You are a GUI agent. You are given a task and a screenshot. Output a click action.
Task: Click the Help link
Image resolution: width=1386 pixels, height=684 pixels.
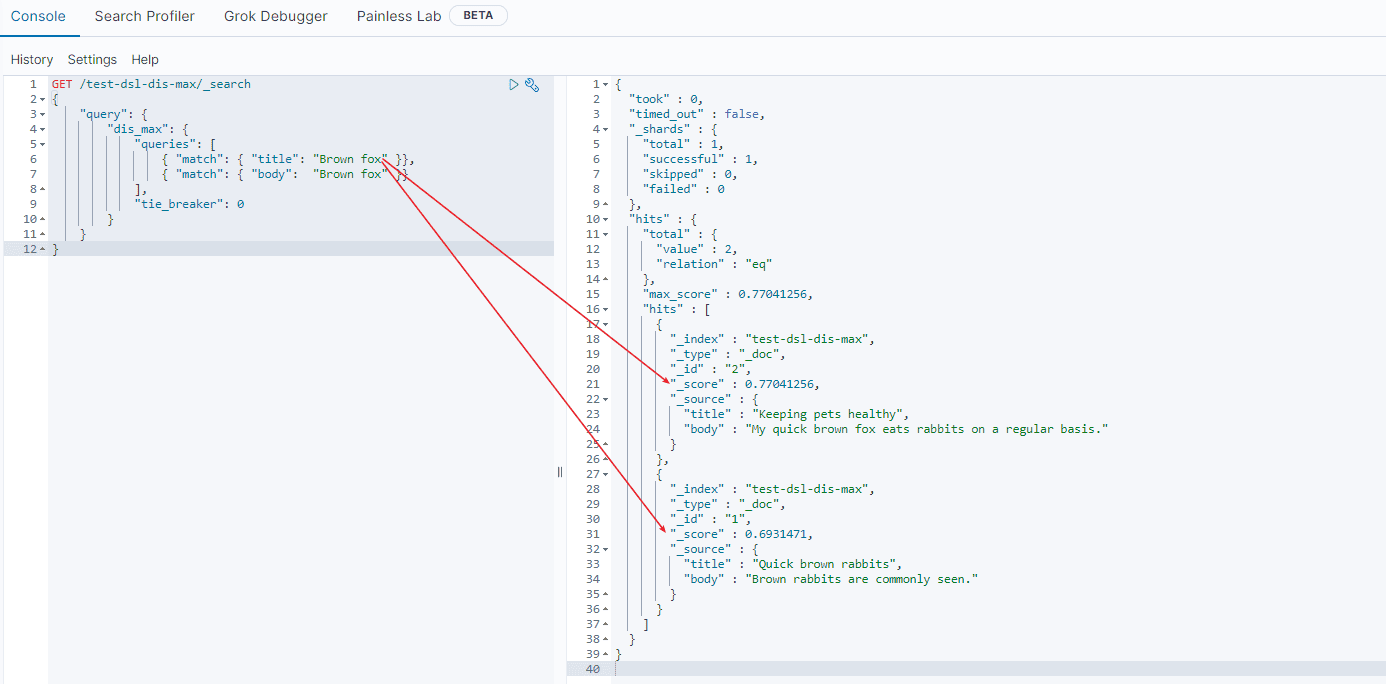click(145, 60)
